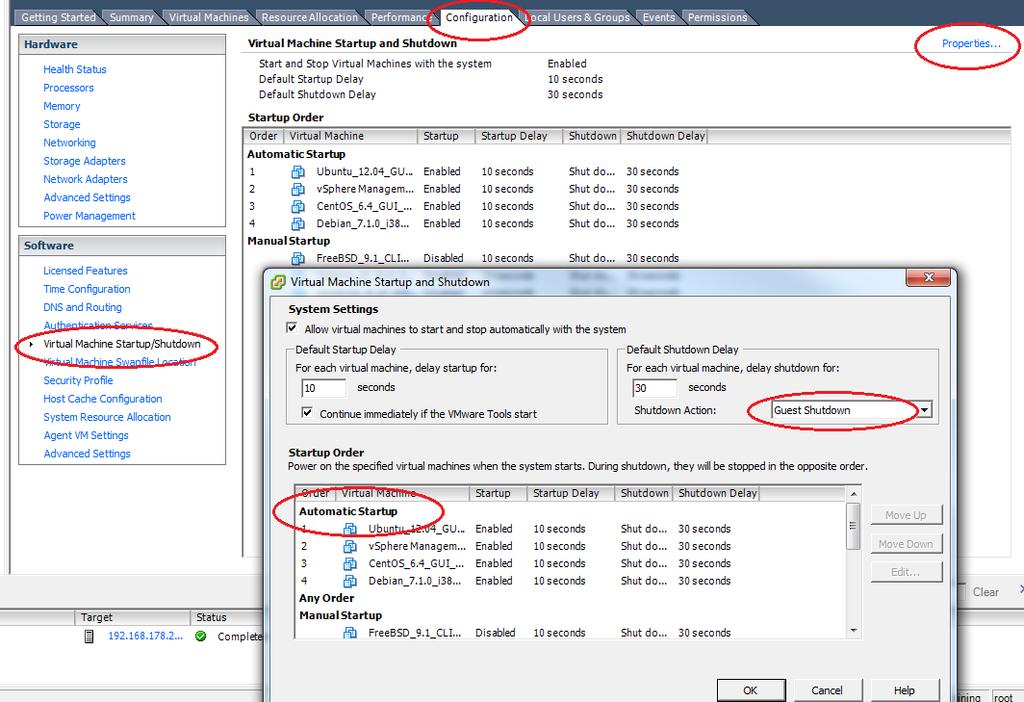Click FreeBSD_9.1 VM icon in background list
Viewport: 1024px width, 702px height.
pos(298,258)
